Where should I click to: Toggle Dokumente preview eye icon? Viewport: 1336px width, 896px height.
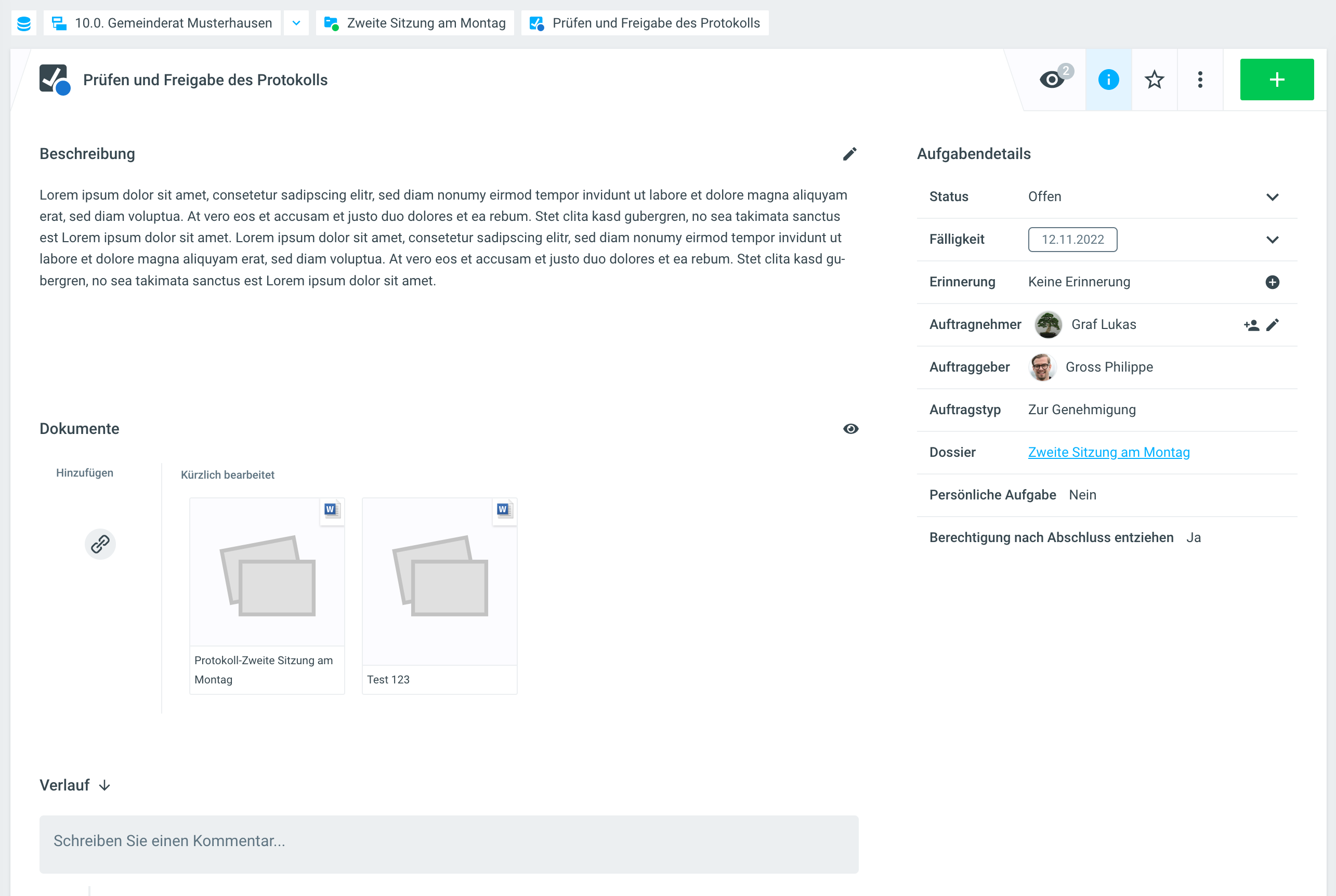850,429
